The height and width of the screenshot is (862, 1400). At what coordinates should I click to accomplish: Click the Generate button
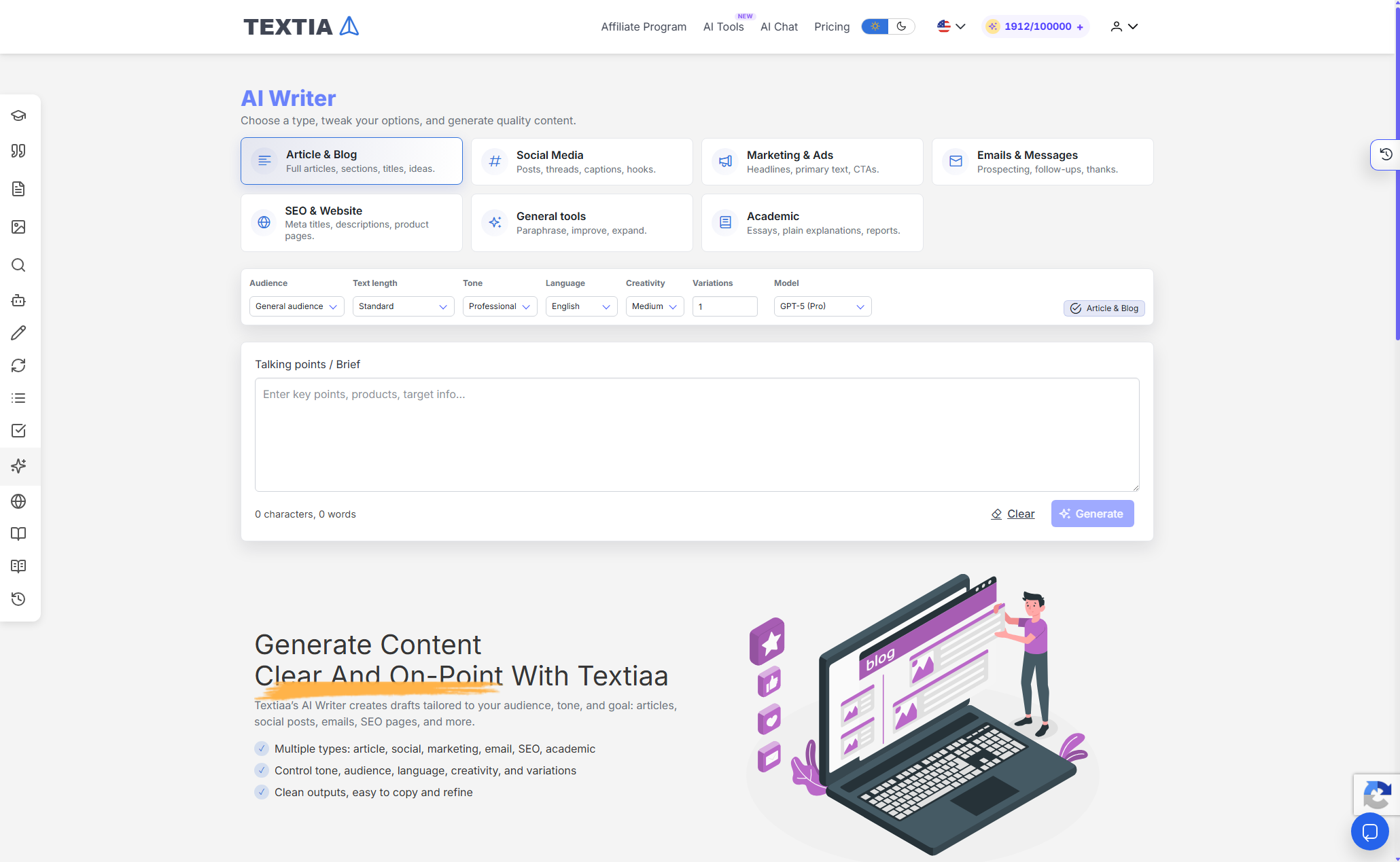click(1092, 514)
